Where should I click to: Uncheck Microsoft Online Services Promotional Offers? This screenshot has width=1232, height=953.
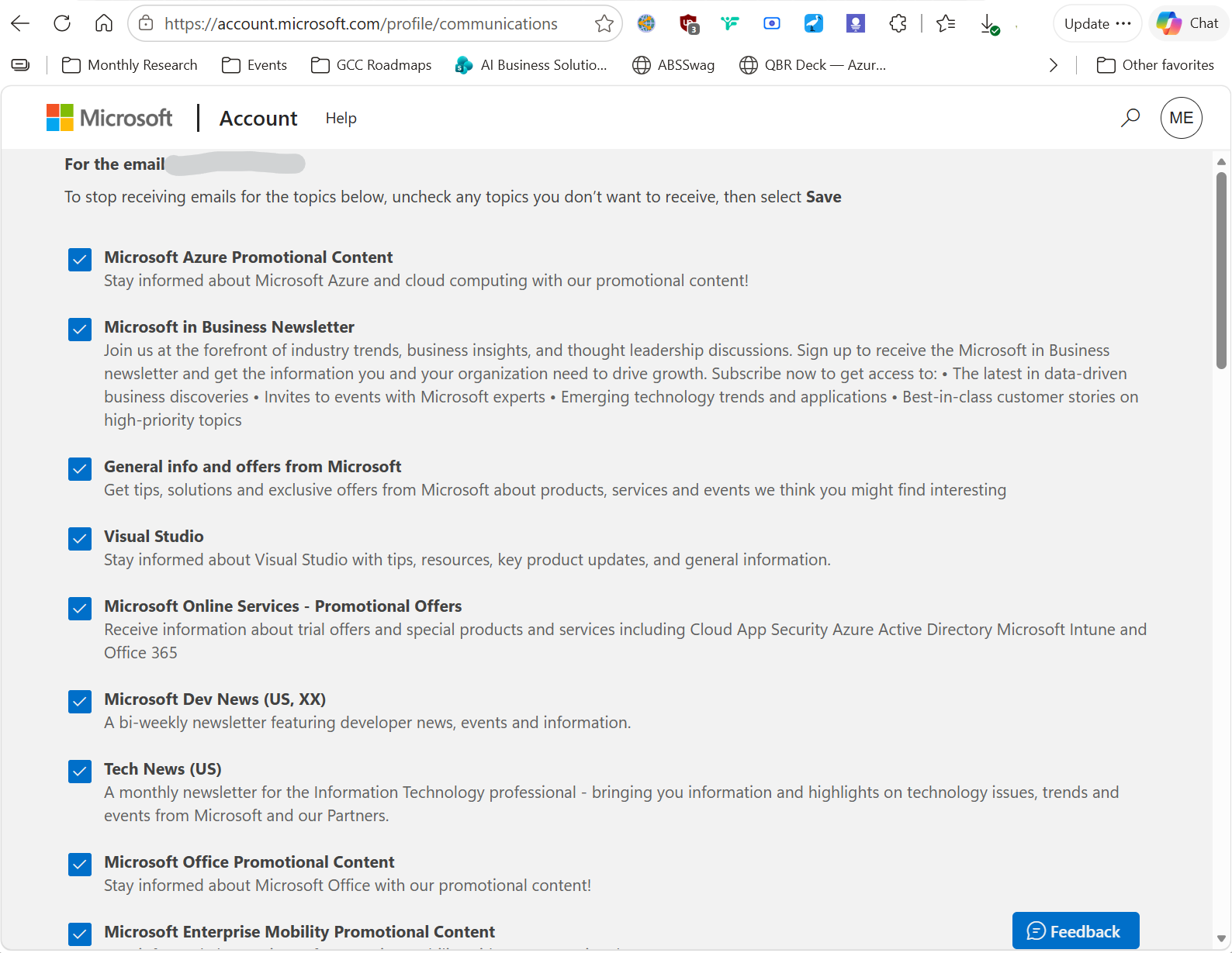80,609
